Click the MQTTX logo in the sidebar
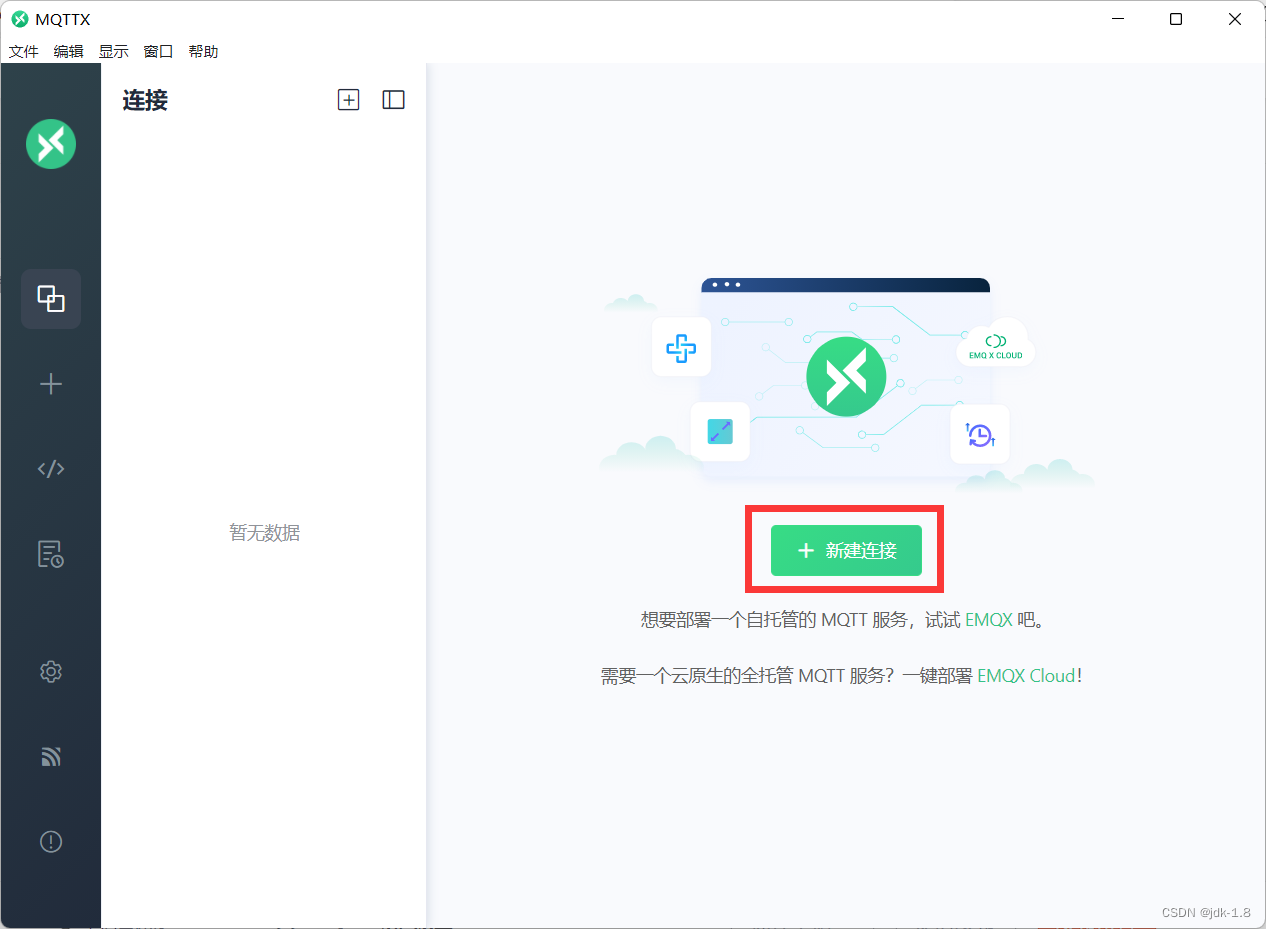1266x929 pixels. 51,144
